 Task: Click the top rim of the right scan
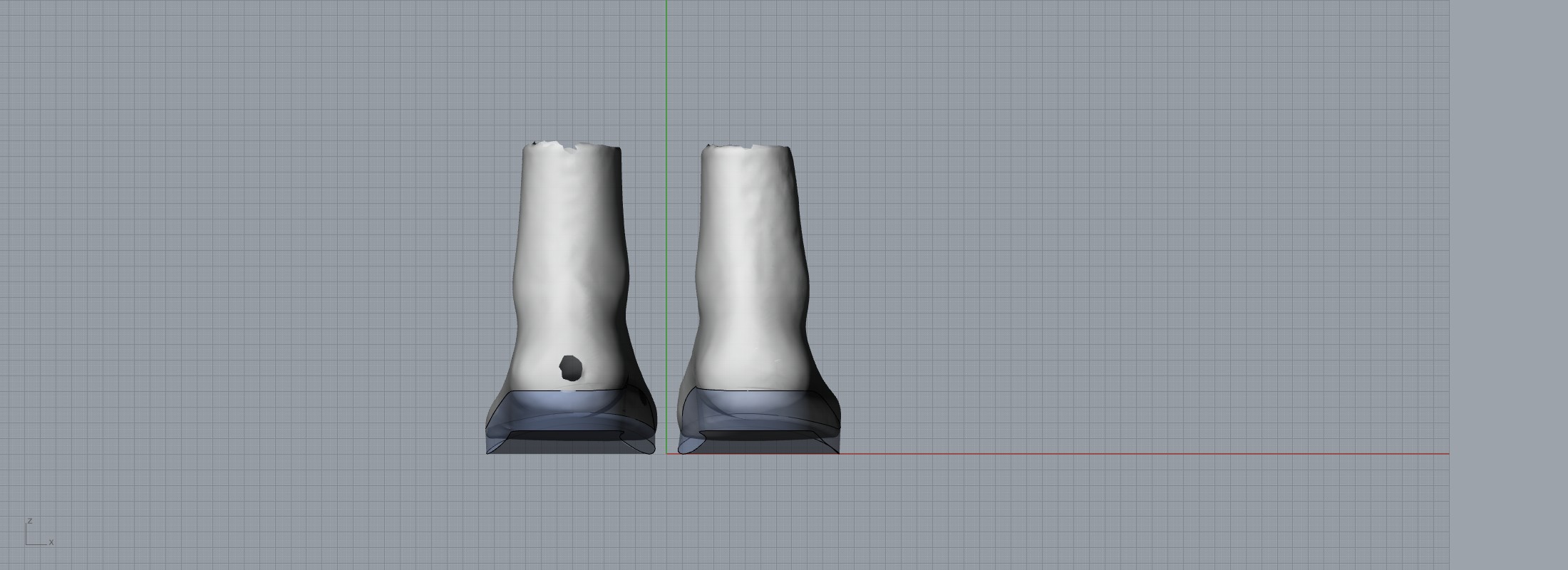tap(748, 147)
